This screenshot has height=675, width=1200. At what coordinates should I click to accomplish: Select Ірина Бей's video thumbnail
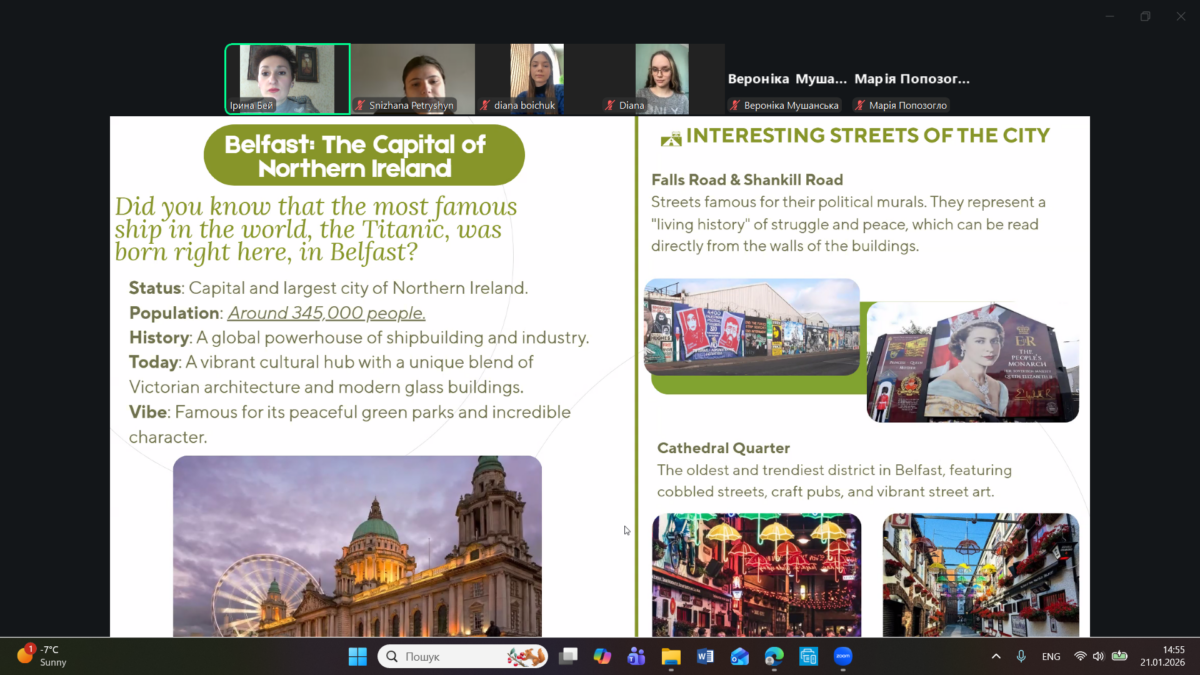click(x=287, y=79)
